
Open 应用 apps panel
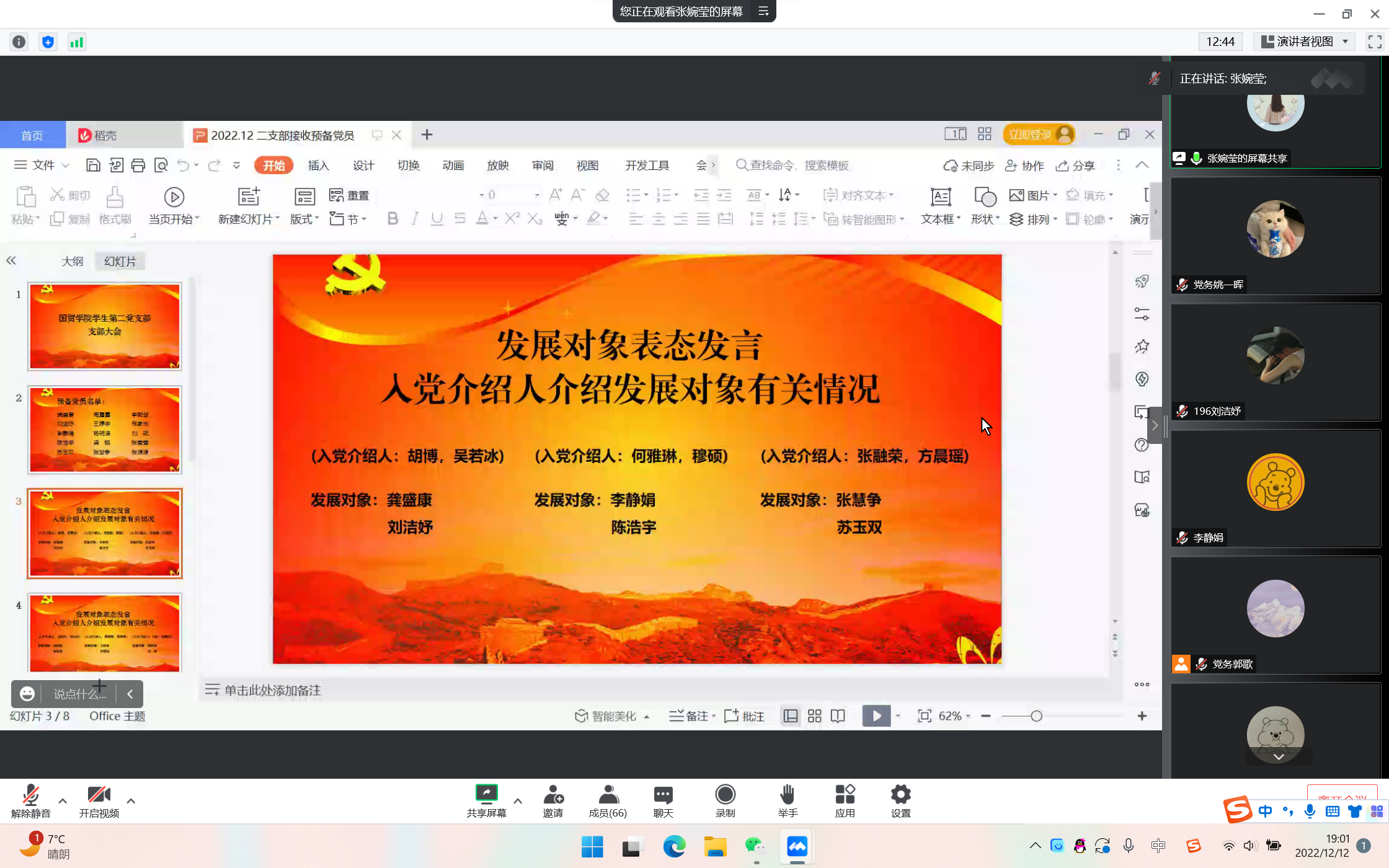(845, 801)
